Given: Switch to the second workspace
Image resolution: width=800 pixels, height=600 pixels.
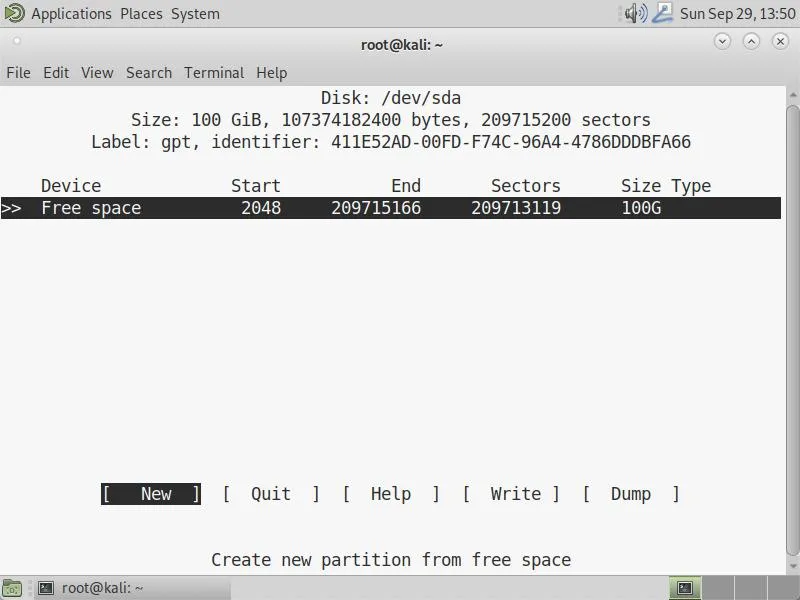Looking at the screenshot, I should 718,588.
